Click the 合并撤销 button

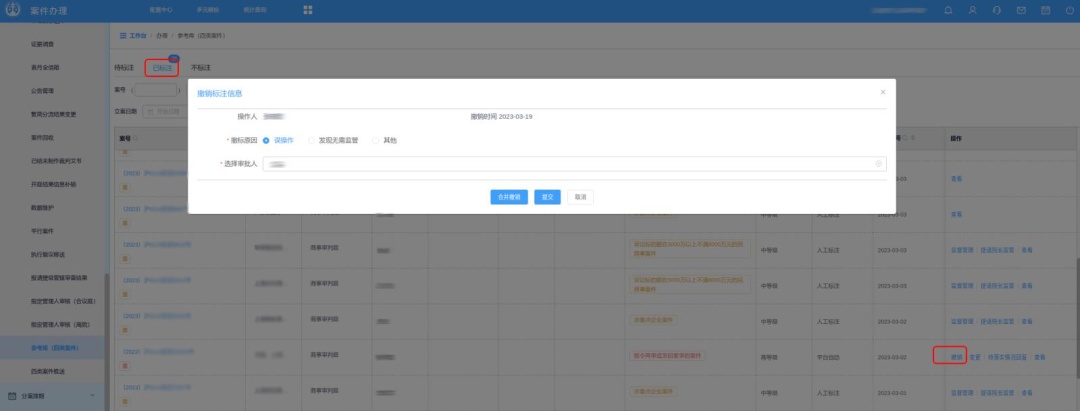point(509,197)
